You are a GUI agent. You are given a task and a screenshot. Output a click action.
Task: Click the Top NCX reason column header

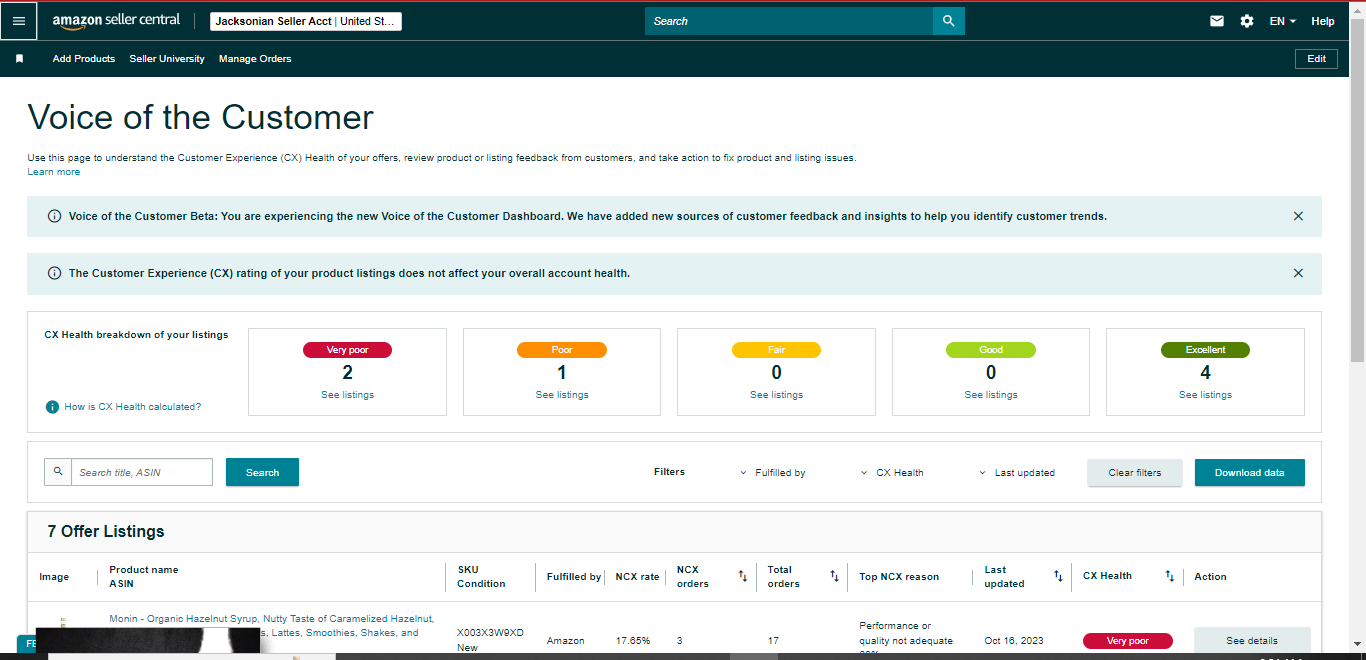click(899, 577)
